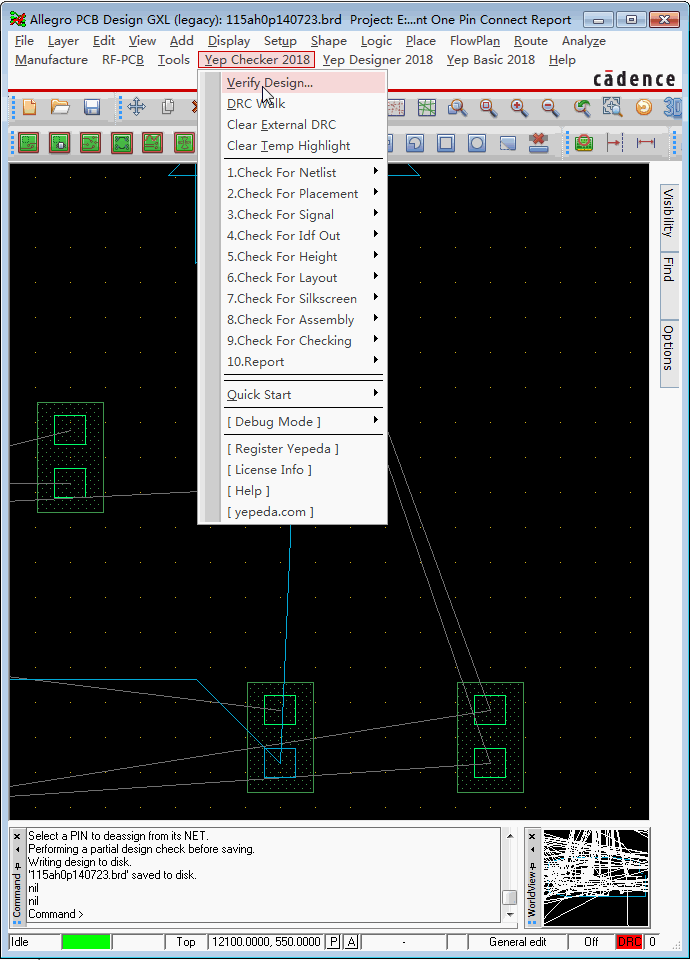Viewport: 690px width, 960px height.
Task: Open the 1.Check For Netlist submenu
Action: (303, 173)
